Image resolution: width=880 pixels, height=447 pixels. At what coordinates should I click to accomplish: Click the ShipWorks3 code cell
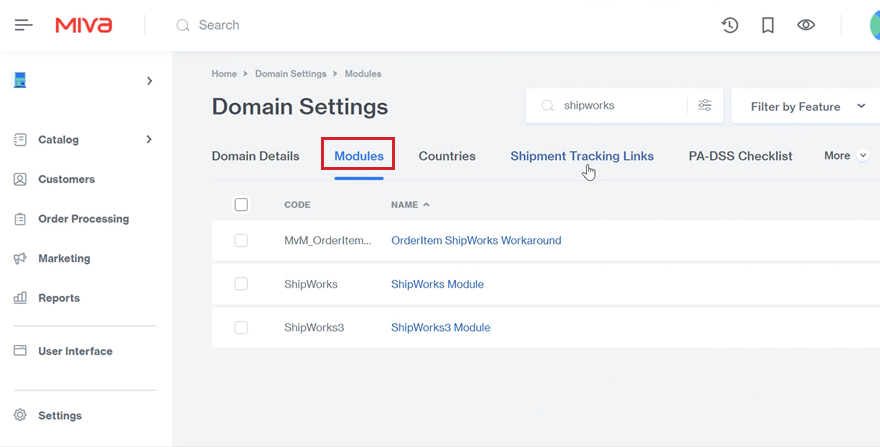click(314, 327)
